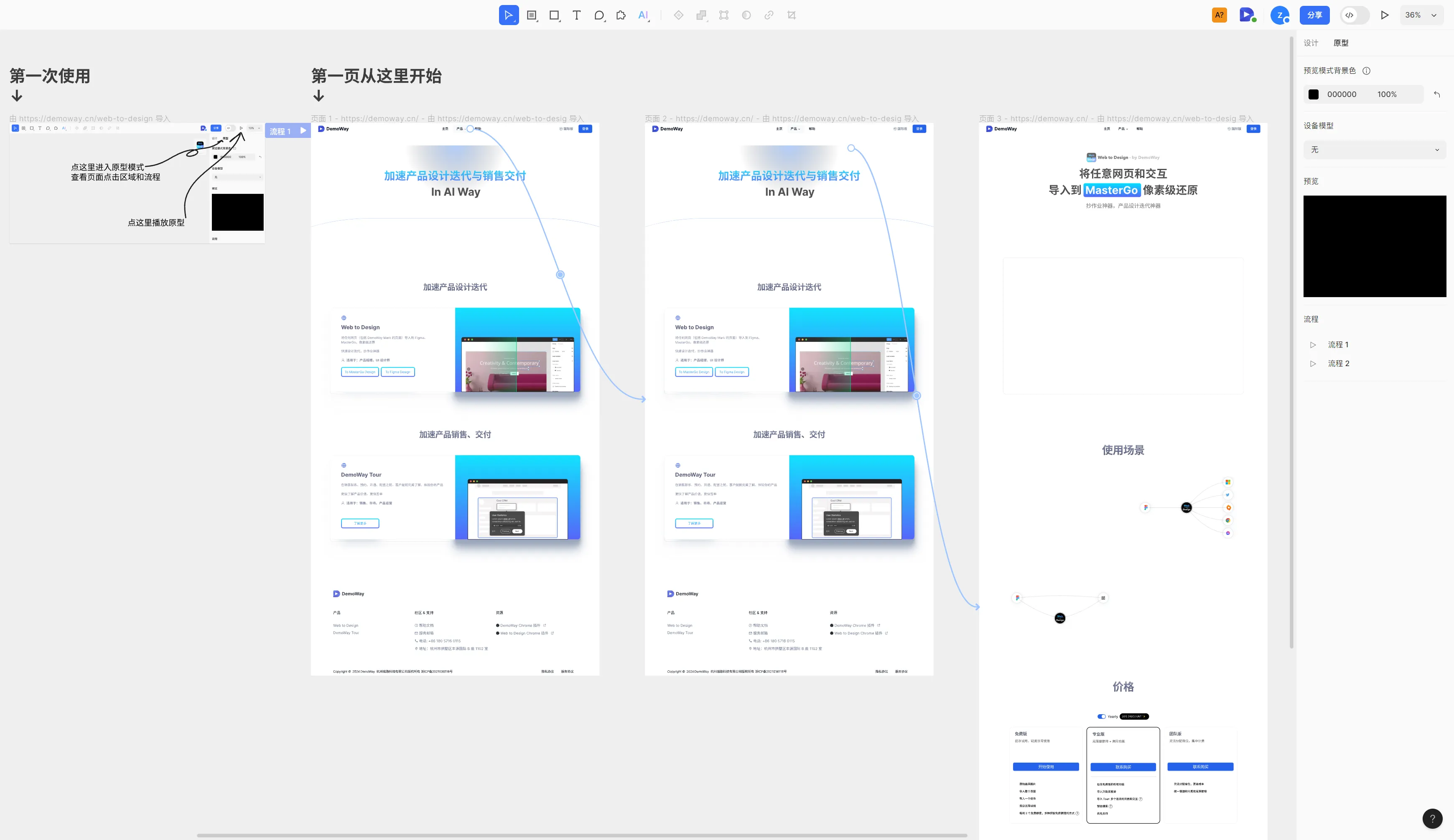Image resolution: width=1454 pixels, height=840 pixels.
Task: Click 价格 heading on 页面 3
Action: pyautogui.click(x=1123, y=687)
